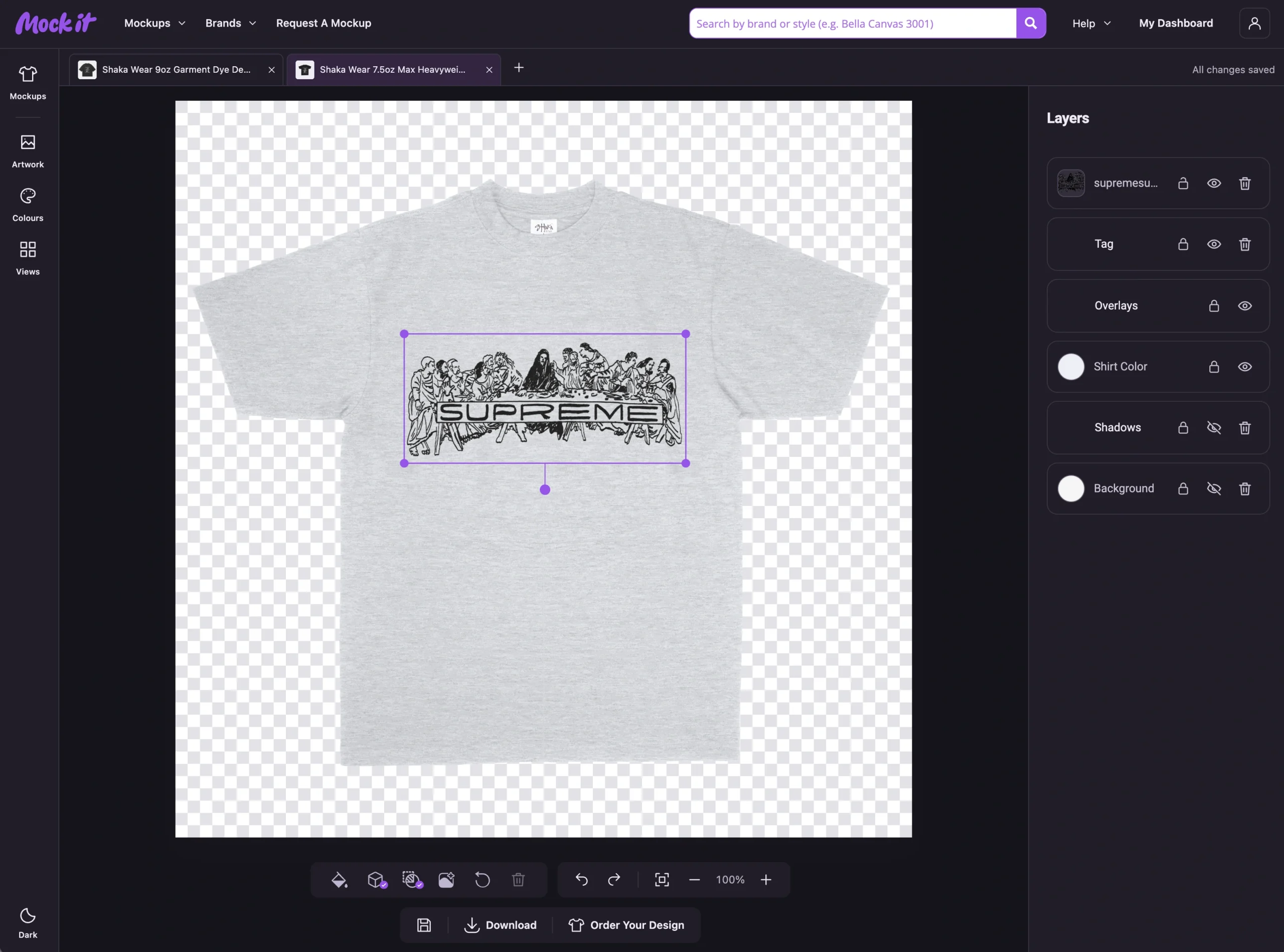Screen dimensions: 1284x952
Task: Show the Background layer
Action: [x=1214, y=489]
